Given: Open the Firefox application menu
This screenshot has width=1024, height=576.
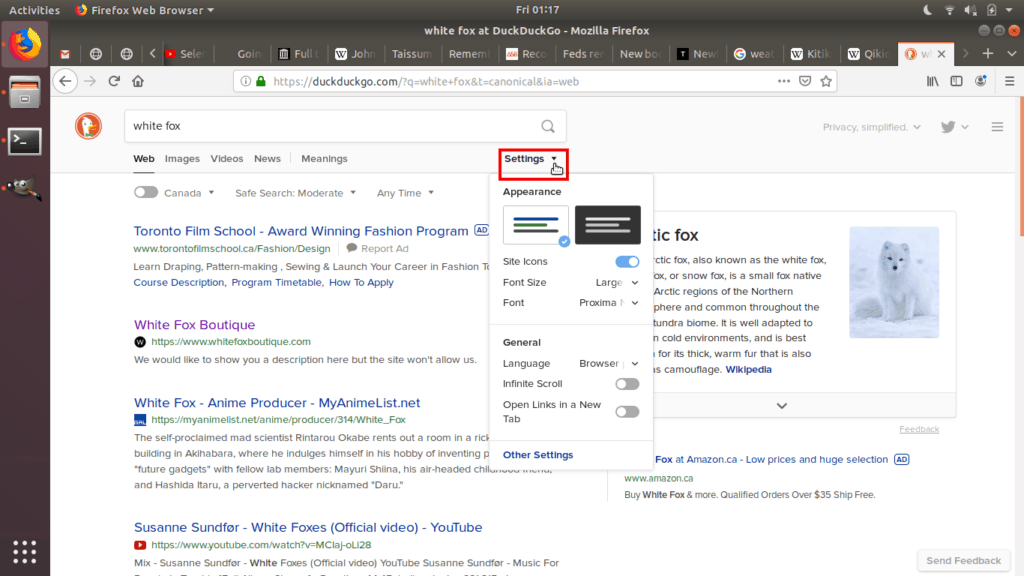Looking at the screenshot, I should click(x=1010, y=81).
